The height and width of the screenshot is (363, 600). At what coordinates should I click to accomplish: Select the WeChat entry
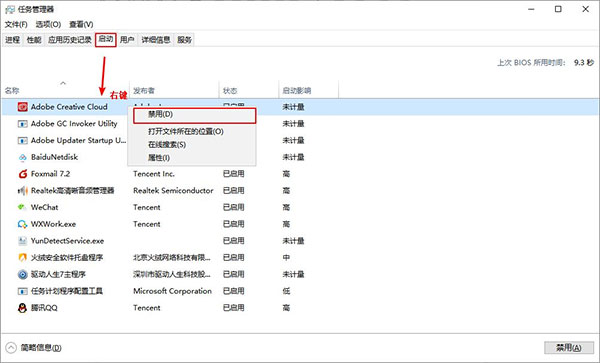(x=44, y=207)
